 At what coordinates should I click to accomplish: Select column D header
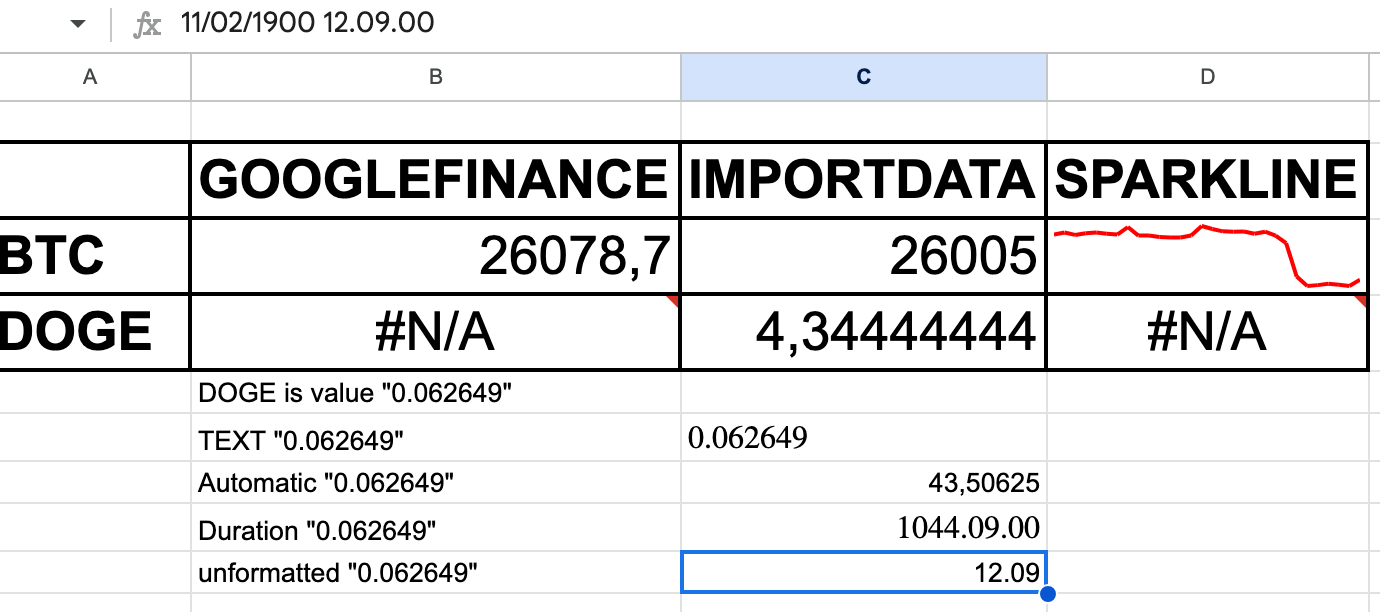pos(1206,76)
